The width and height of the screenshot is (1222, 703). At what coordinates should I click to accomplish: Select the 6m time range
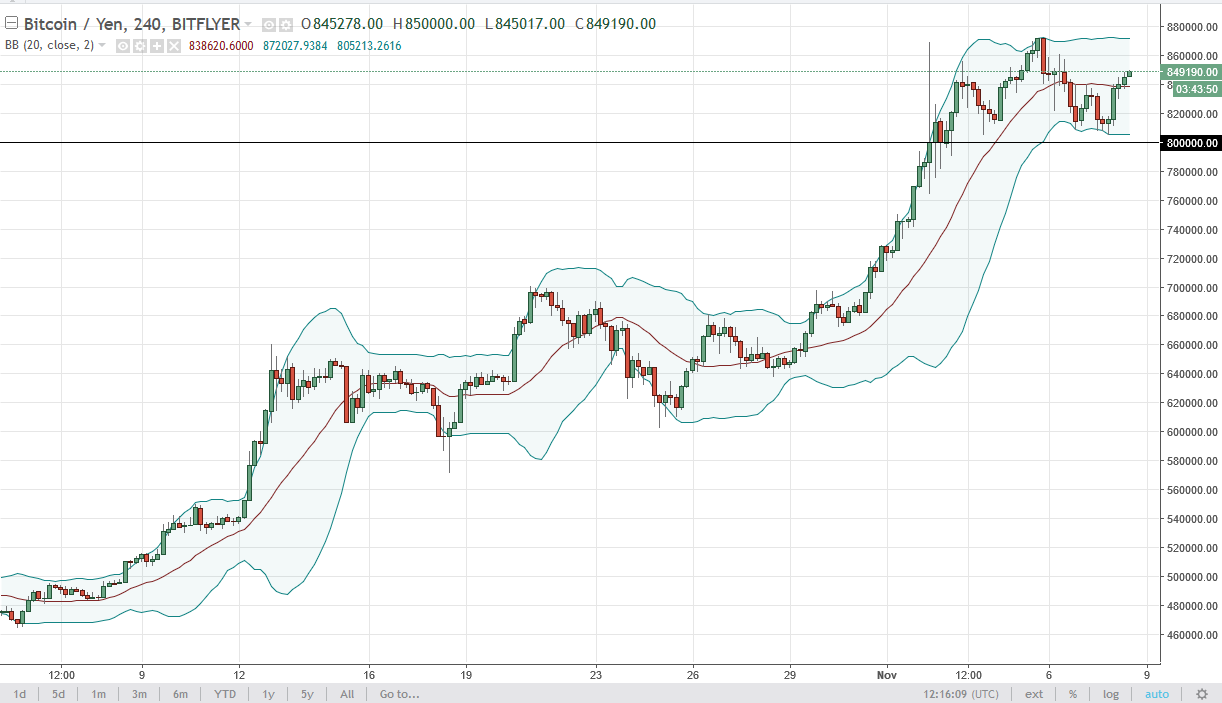[180, 694]
